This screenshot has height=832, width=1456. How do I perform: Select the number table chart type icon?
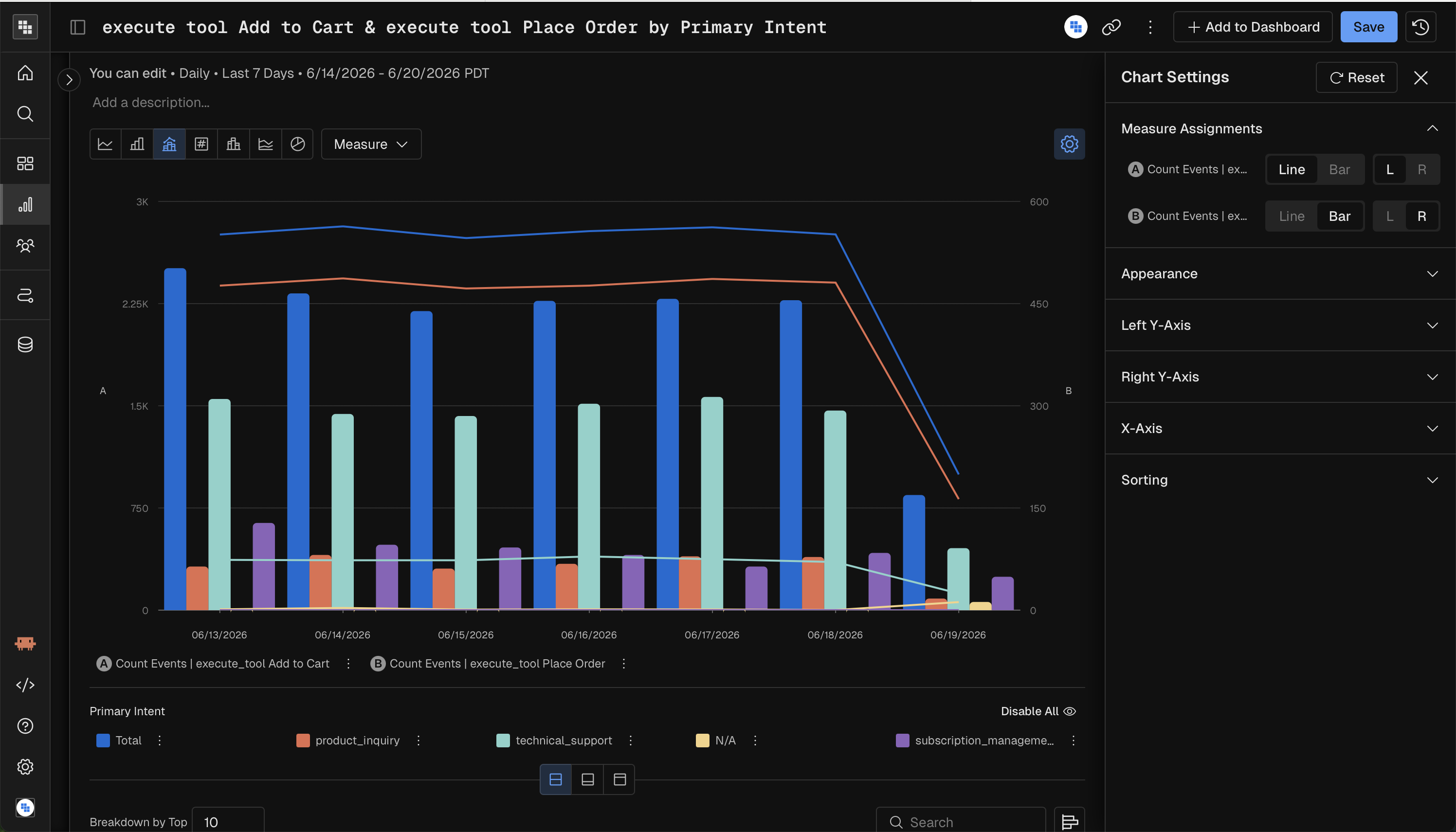[x=201, y=144]
